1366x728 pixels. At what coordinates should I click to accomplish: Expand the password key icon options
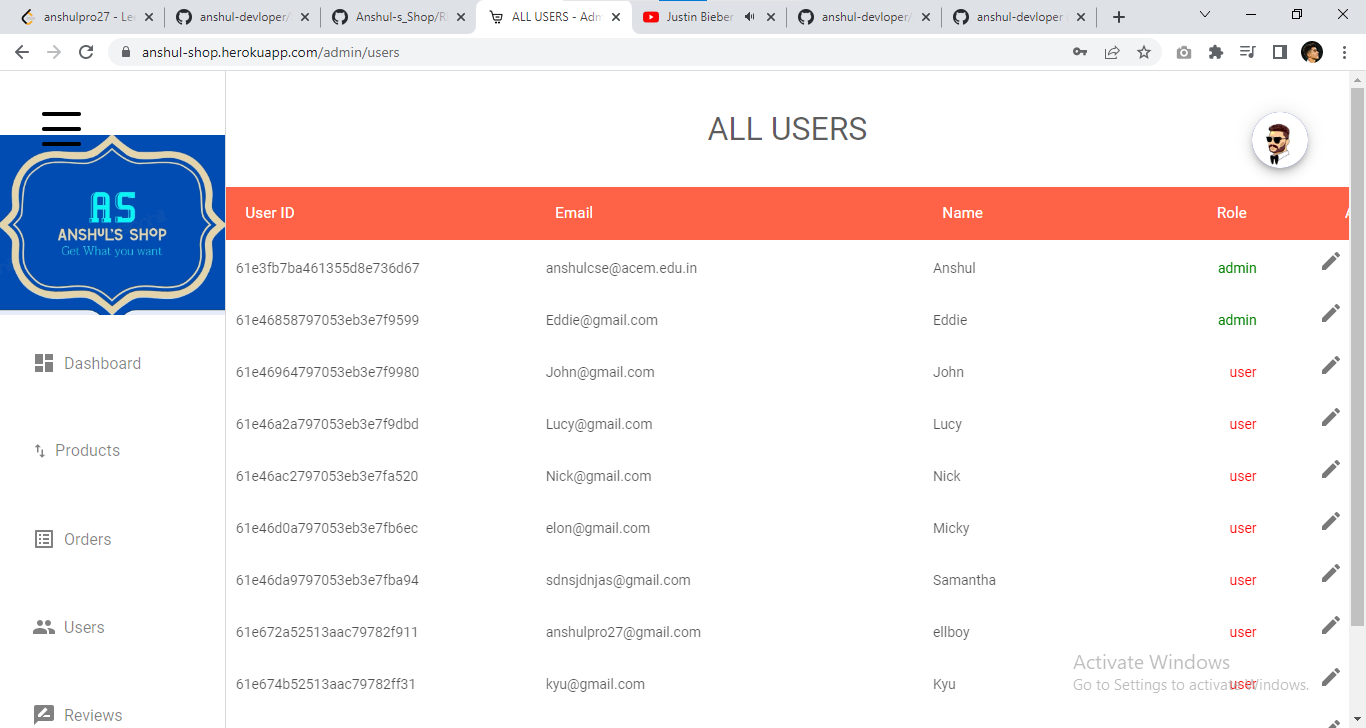(x=1080, y=52)
